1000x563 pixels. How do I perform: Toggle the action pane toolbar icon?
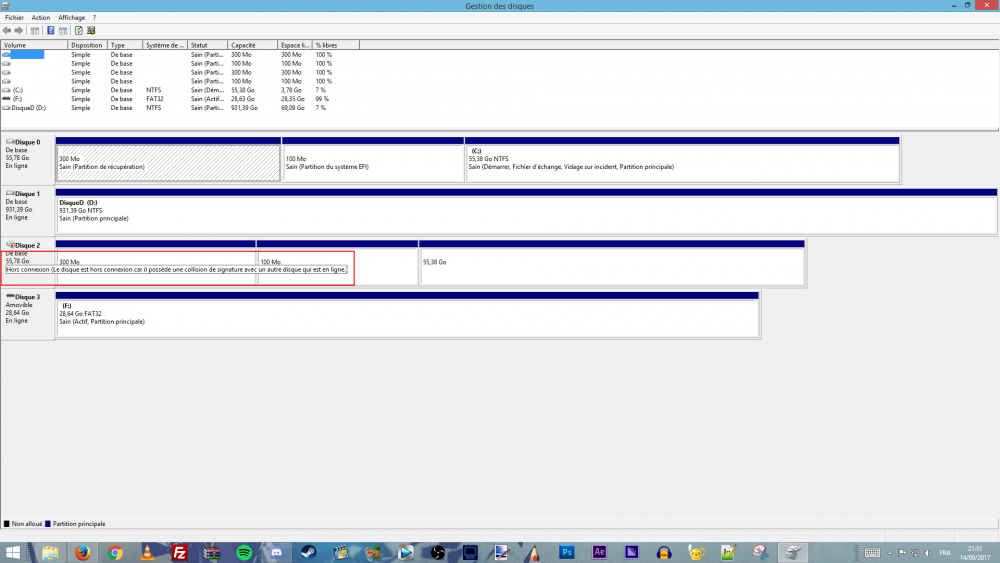[x=63, y=31]
